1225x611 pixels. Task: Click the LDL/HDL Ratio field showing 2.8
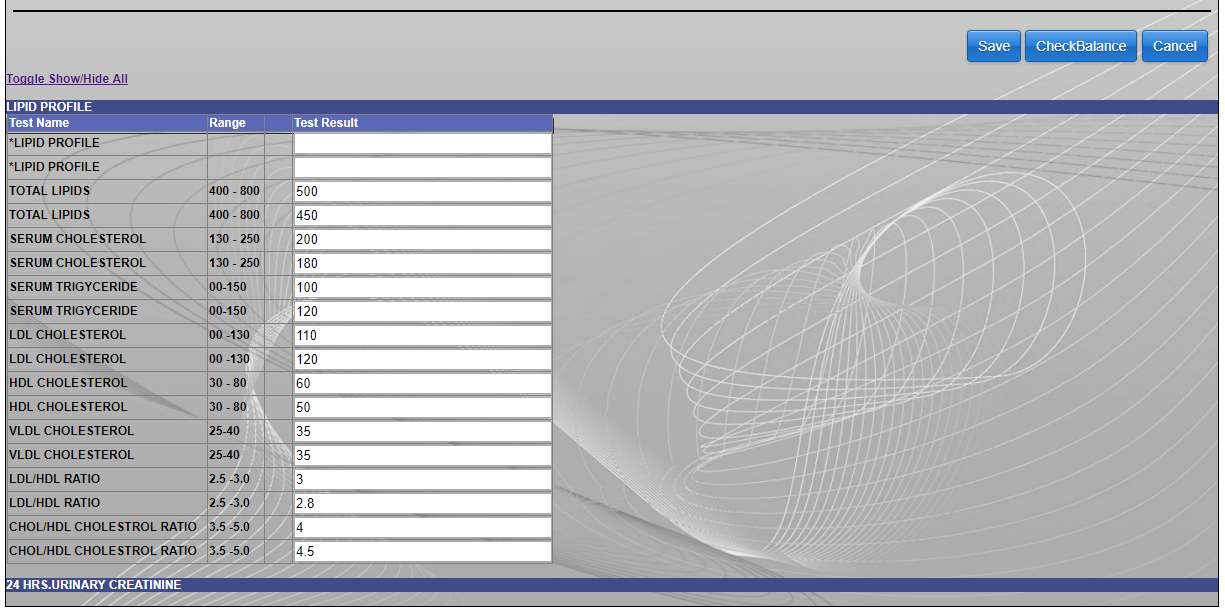[x=422, y=503]
